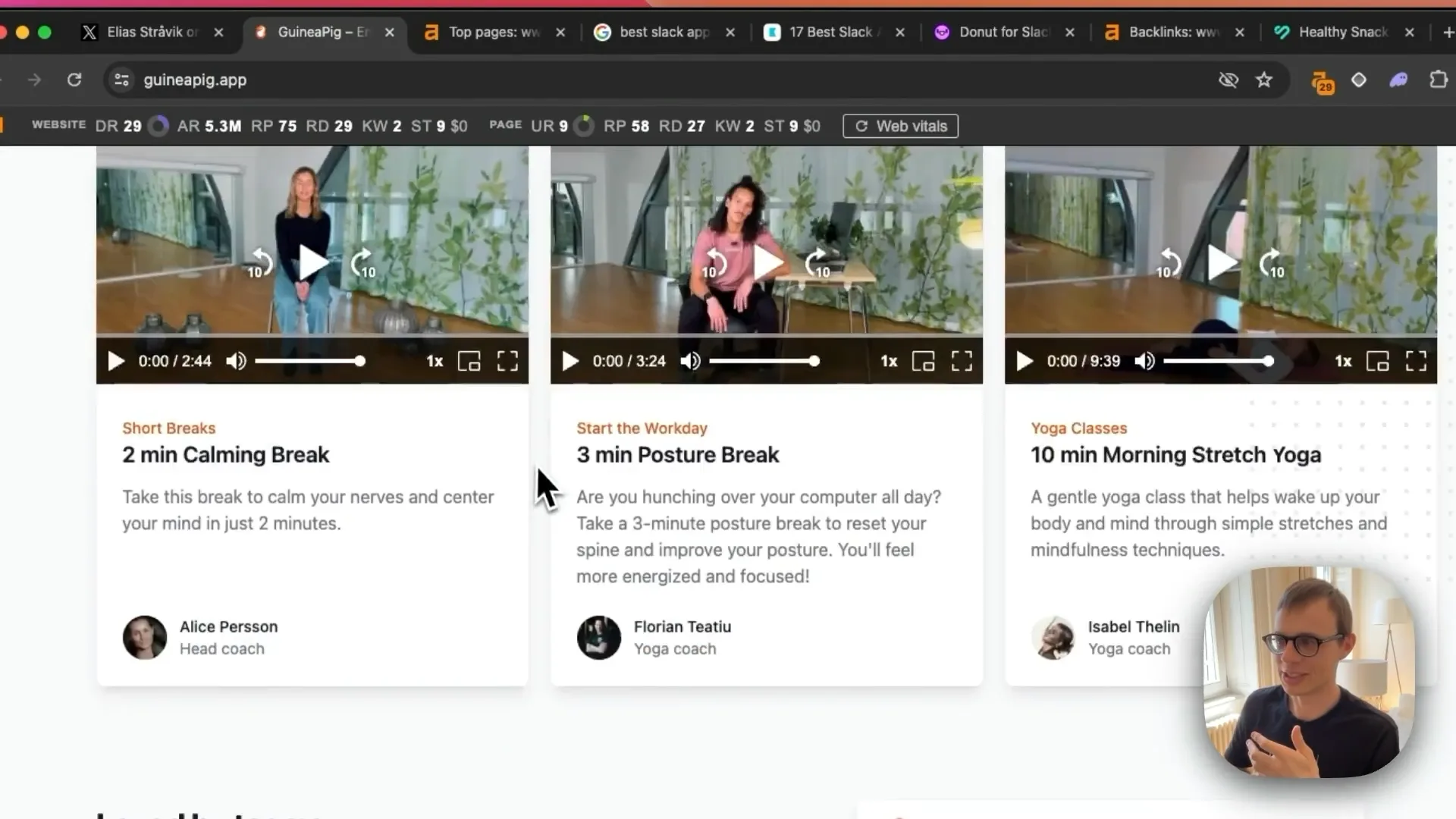Mute the 0:00 / 2:44 video
This screenshot has width=1456, height=819.
(236, 361)
